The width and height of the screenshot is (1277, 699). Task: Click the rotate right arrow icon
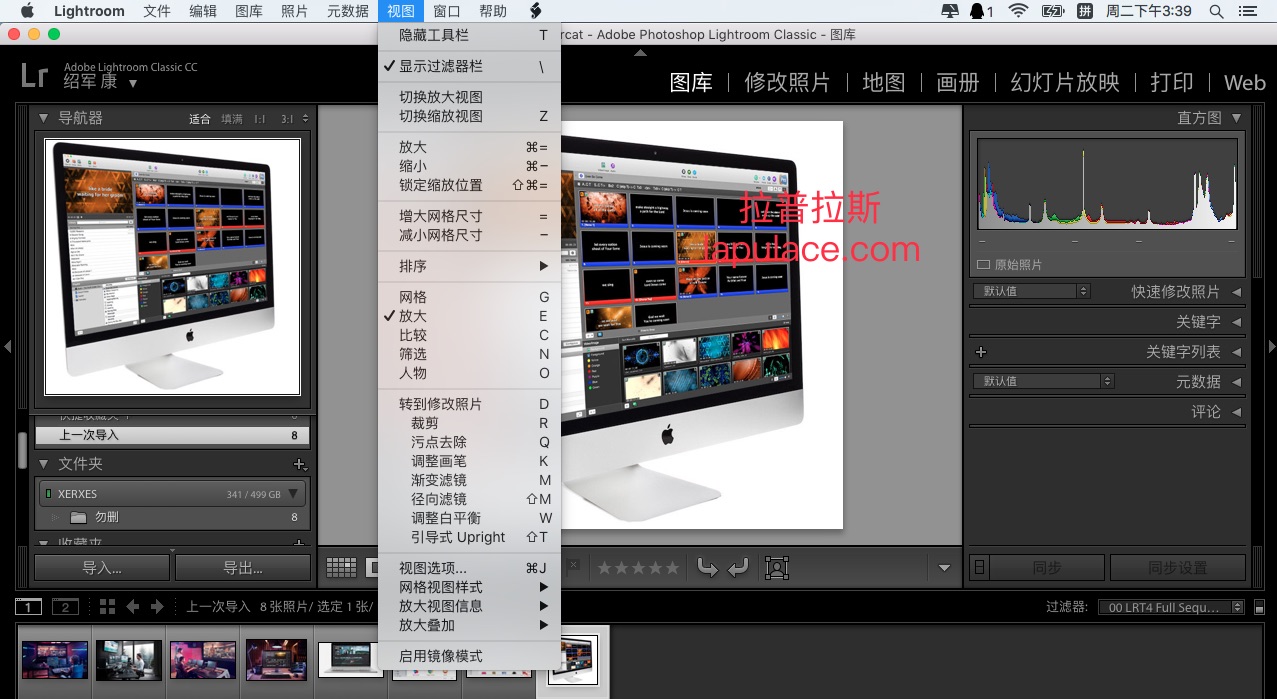(738, 568)
